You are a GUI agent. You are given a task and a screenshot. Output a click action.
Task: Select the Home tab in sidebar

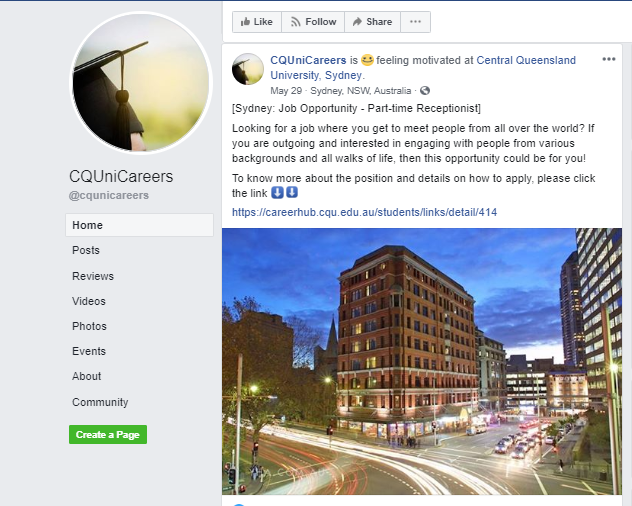point(139,225)
